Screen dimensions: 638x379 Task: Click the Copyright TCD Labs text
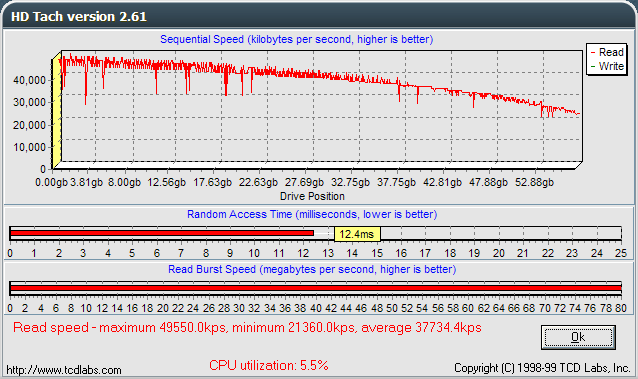point(542,368)
